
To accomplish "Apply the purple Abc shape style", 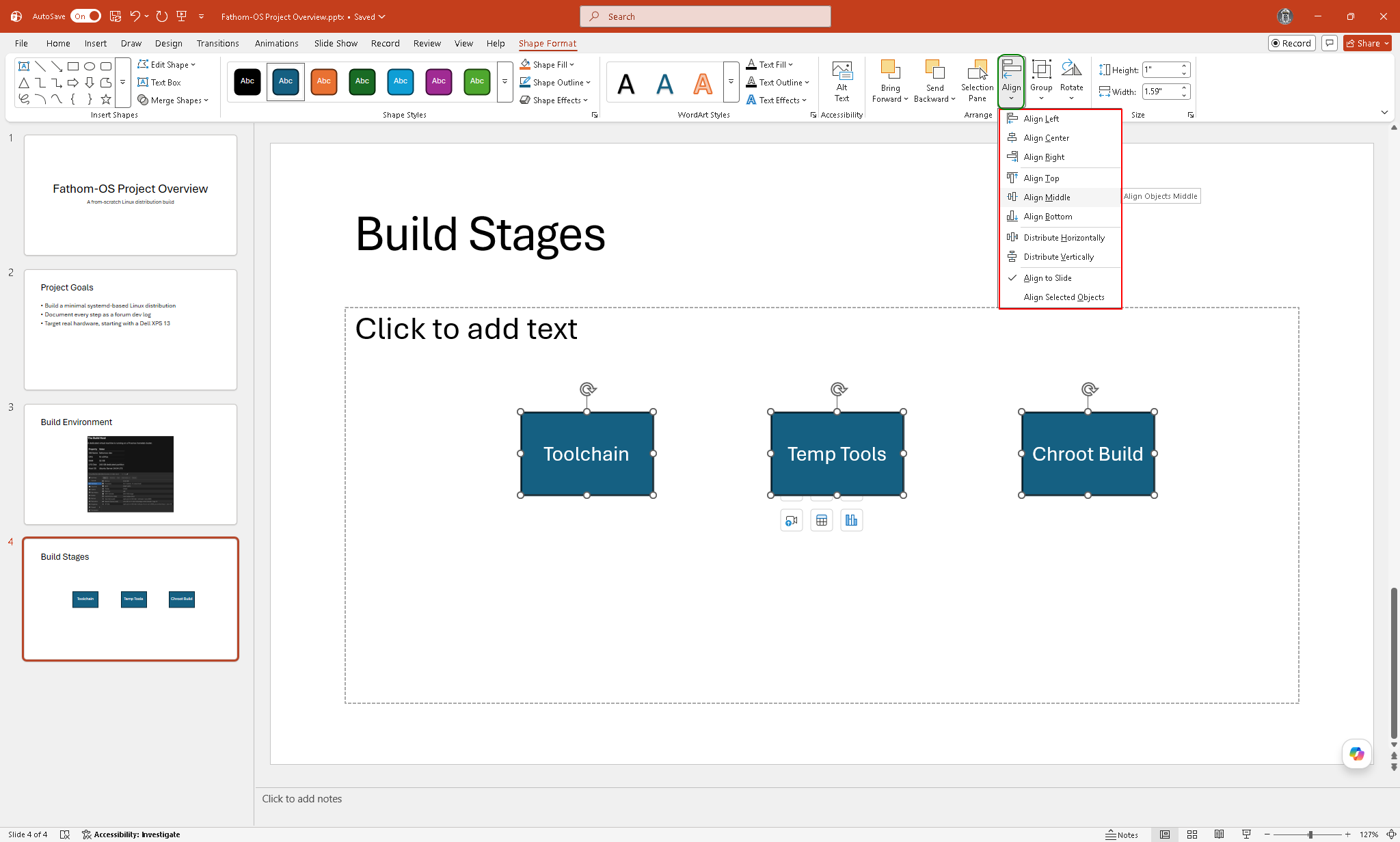I will point(439,81).
